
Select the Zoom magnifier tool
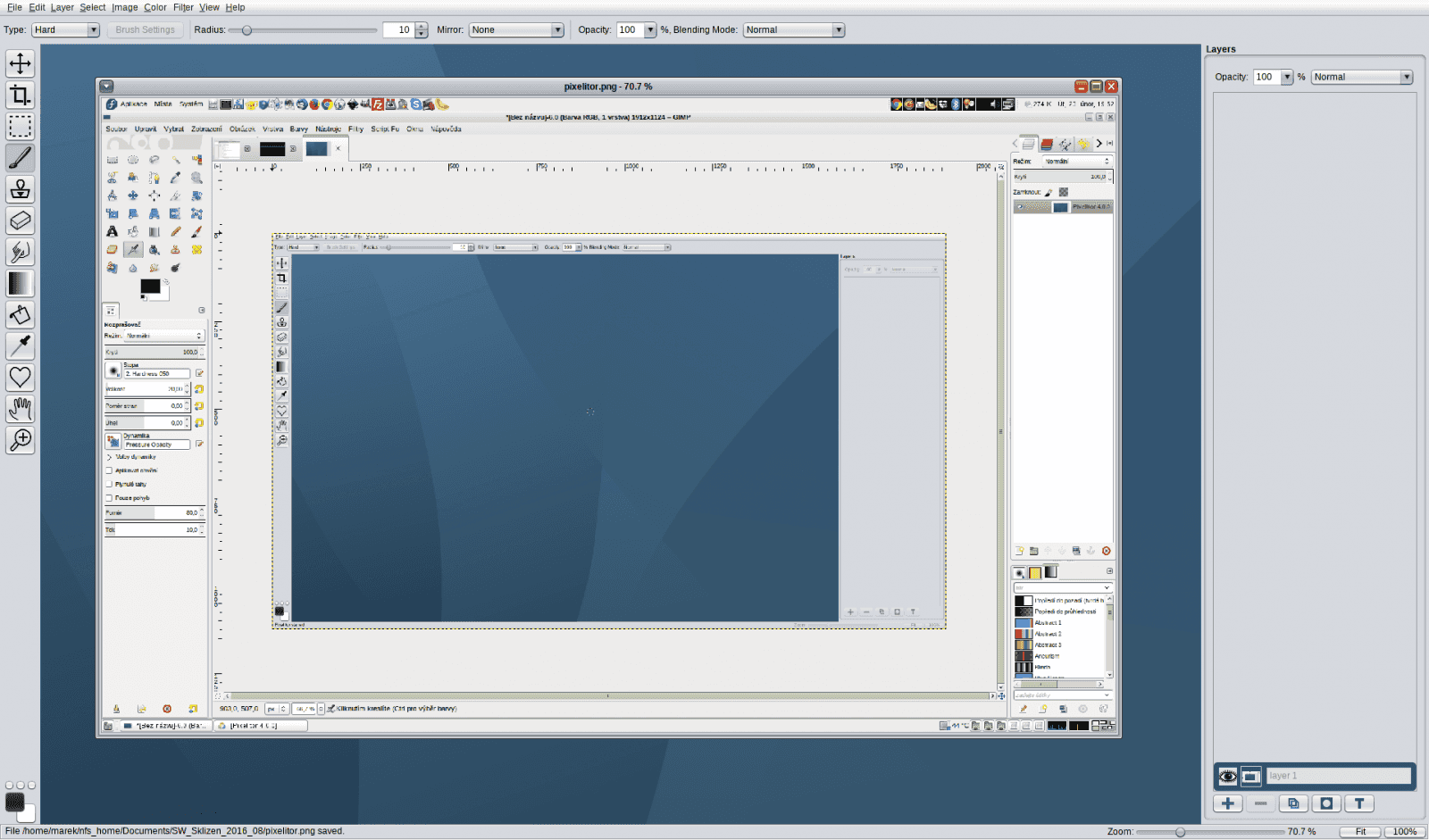tap(20, 439)
